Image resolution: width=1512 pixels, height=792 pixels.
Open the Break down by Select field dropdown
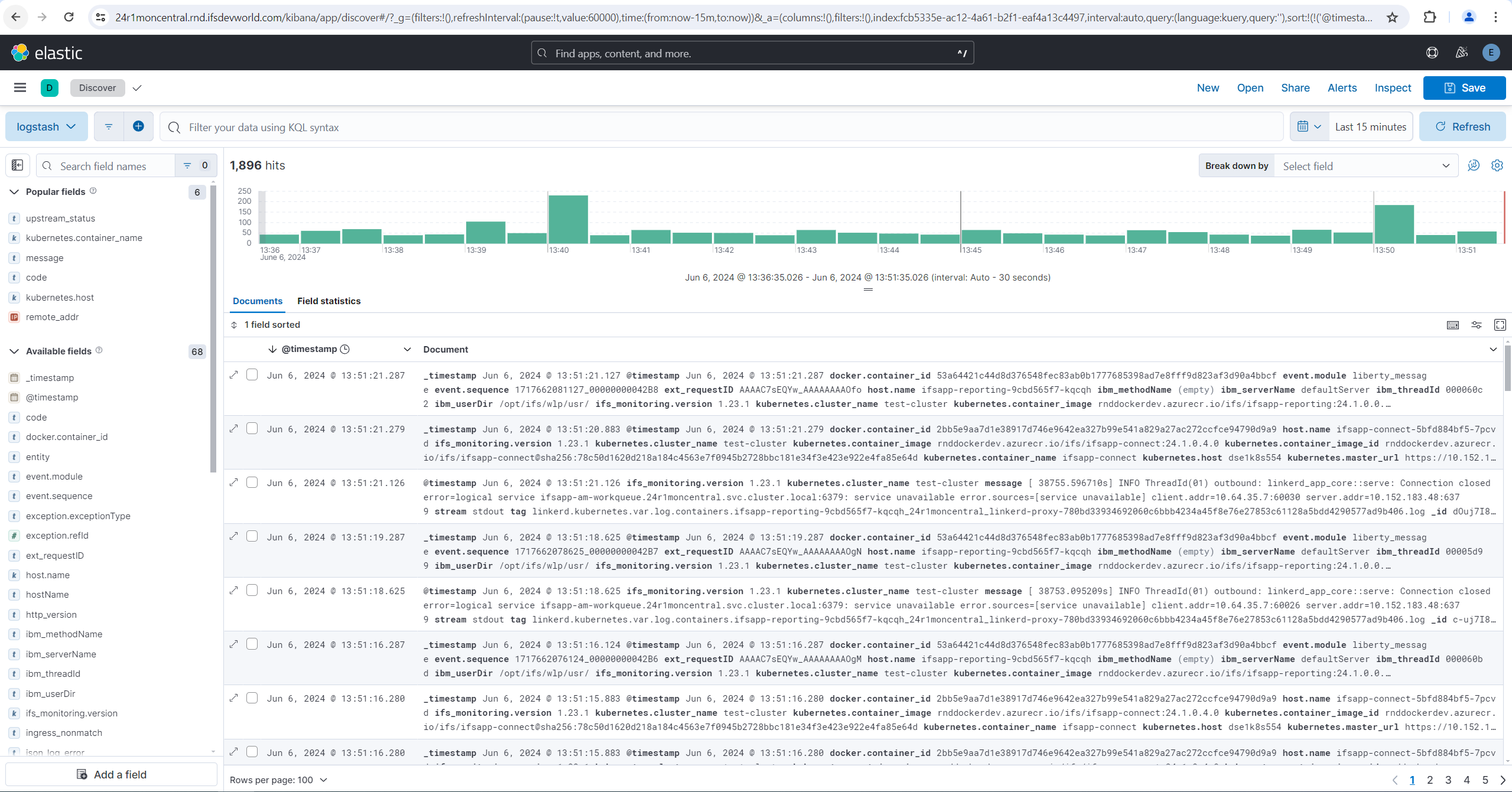[x=1365, y=165]
